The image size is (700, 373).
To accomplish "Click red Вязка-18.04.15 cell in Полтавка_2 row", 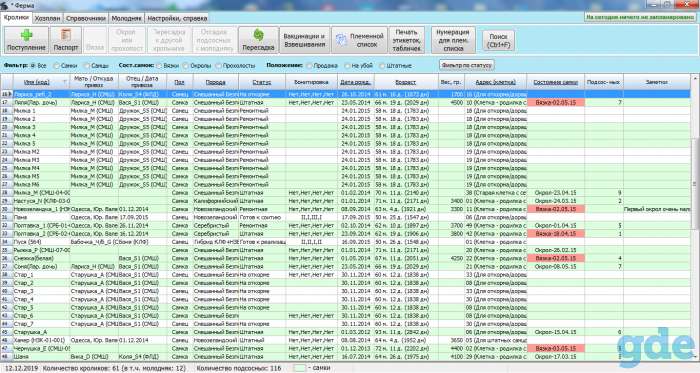I will click(x=556, y=234).
